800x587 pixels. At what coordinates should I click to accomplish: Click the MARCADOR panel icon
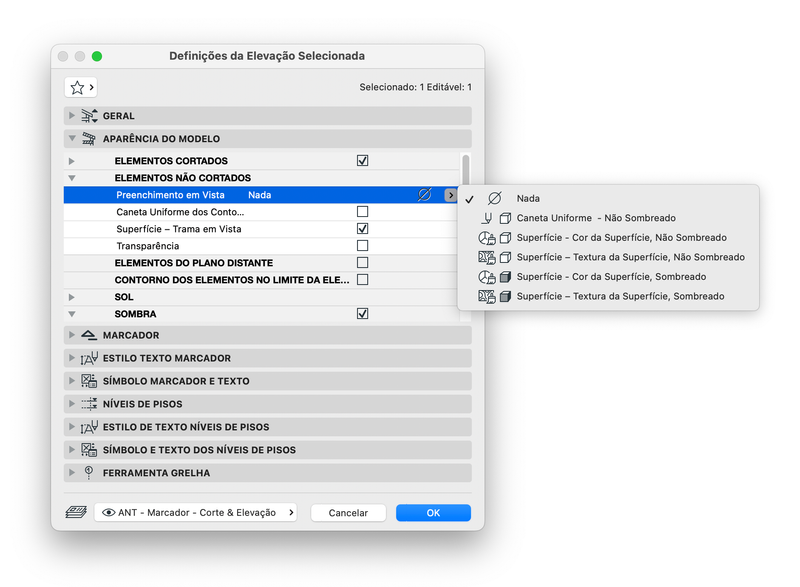pos(89,335)
